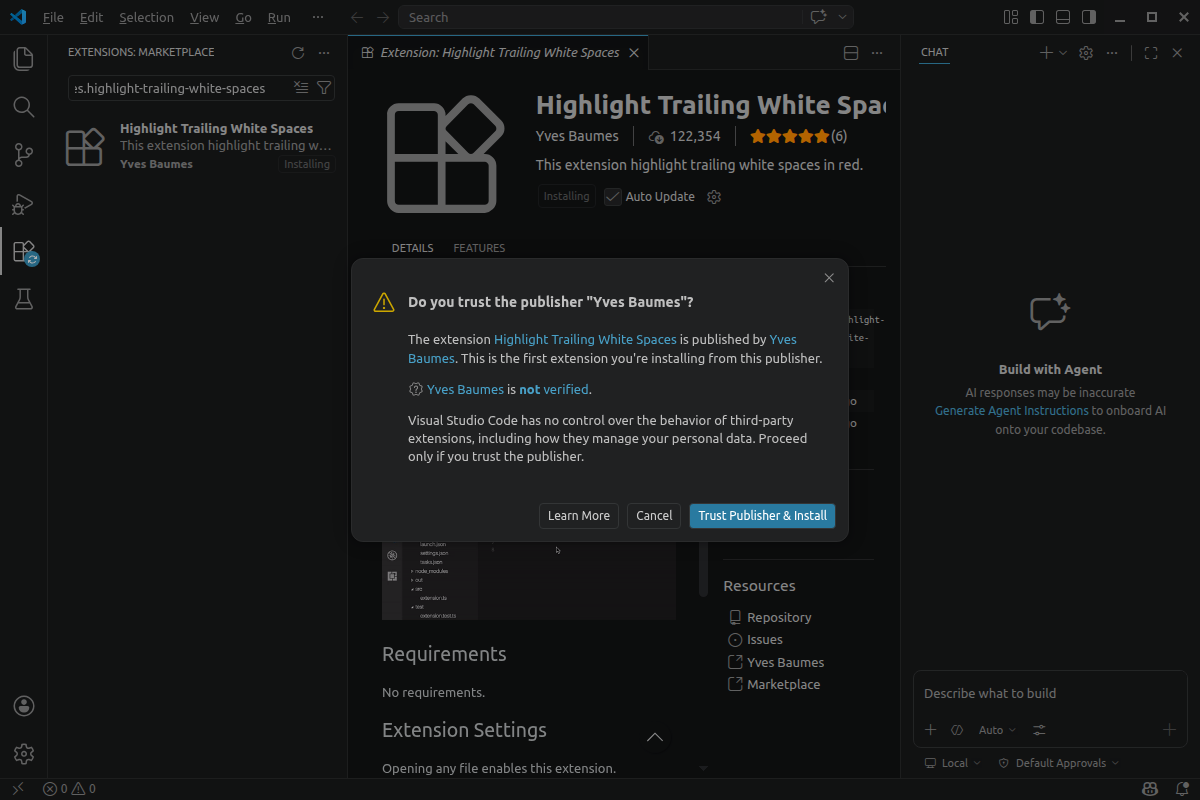This screenshot has width=1200, height=800.
Task: Open Run and Debug view
Action: coord(23,203)
